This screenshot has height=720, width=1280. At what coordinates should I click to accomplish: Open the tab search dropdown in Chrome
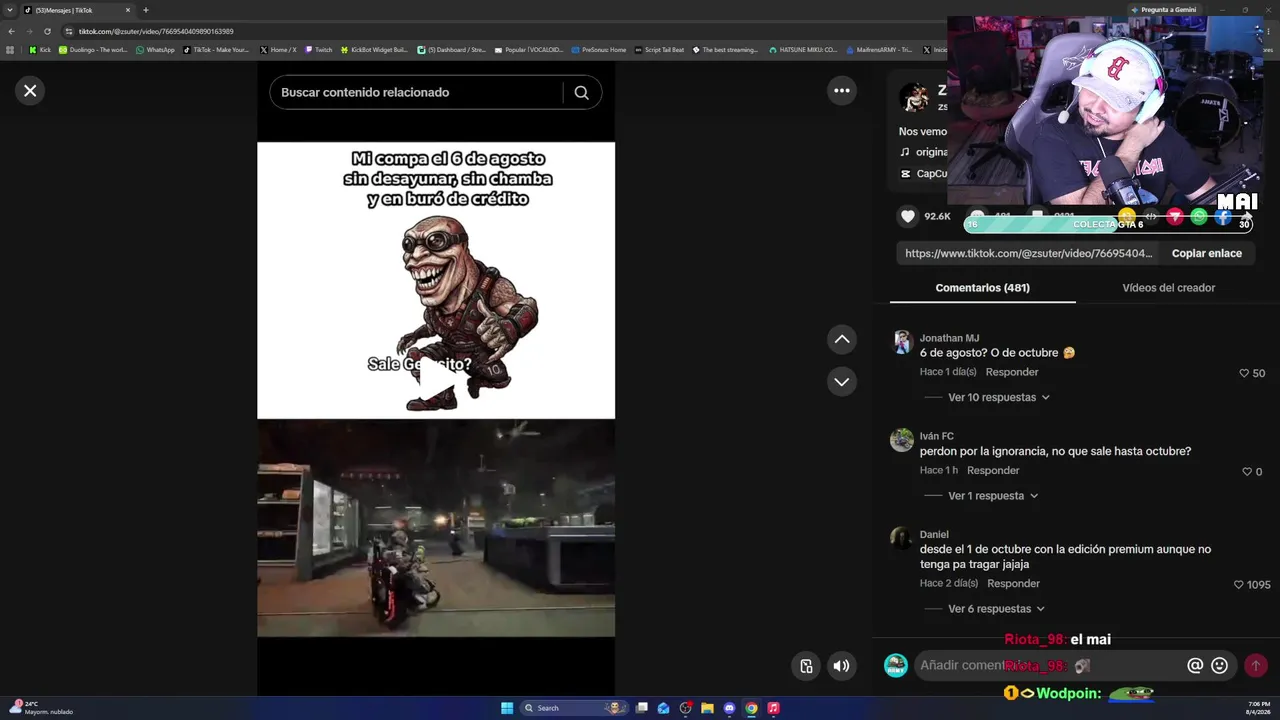[10, 10]
